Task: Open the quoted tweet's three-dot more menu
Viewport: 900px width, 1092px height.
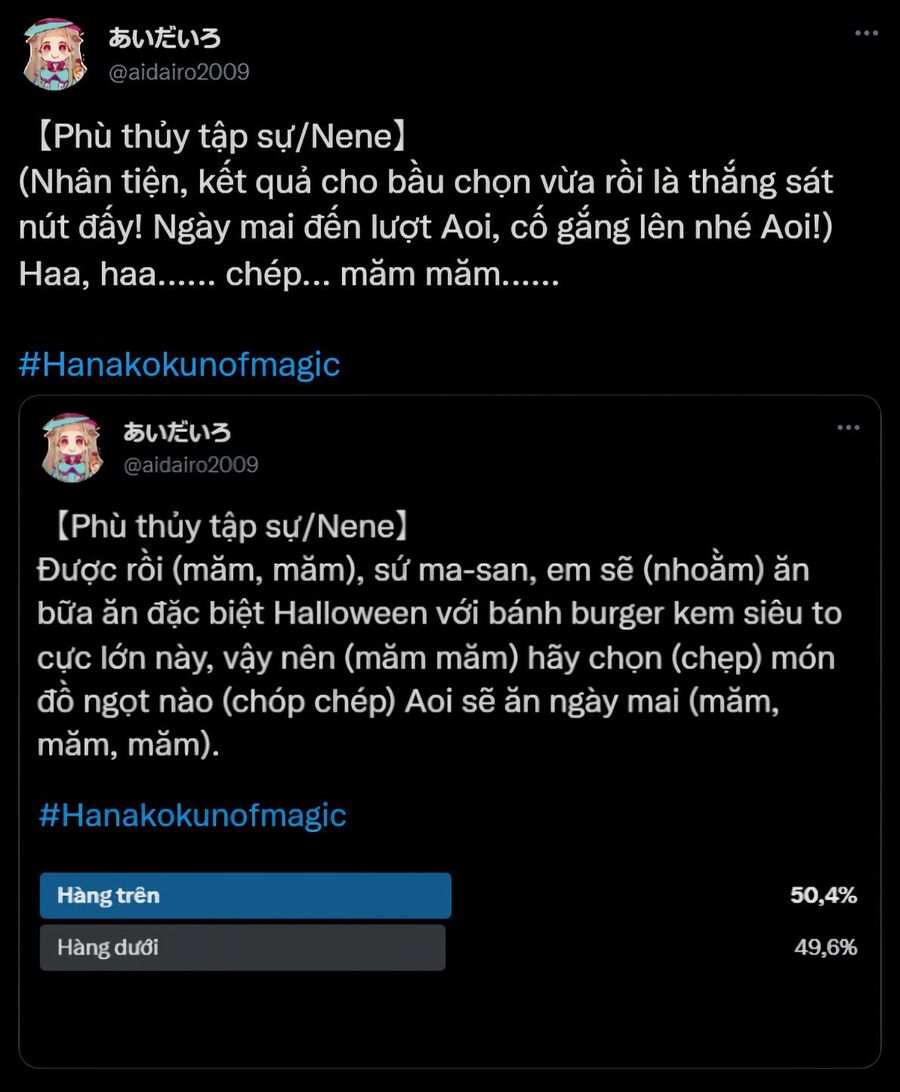Action: tap(848, 428)
